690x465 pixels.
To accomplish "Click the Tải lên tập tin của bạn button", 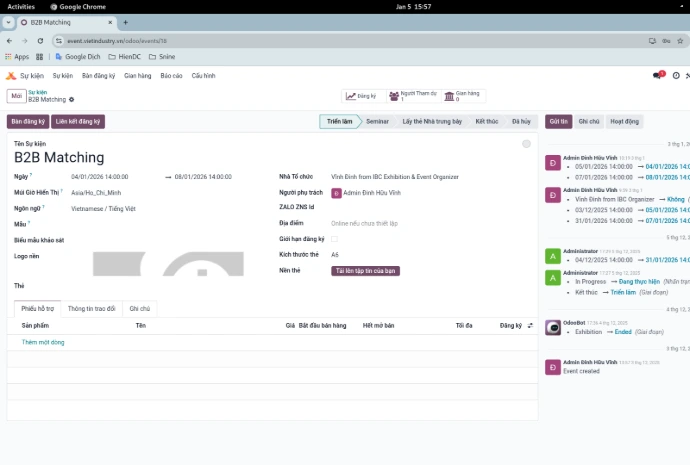I will click(366, 271).
